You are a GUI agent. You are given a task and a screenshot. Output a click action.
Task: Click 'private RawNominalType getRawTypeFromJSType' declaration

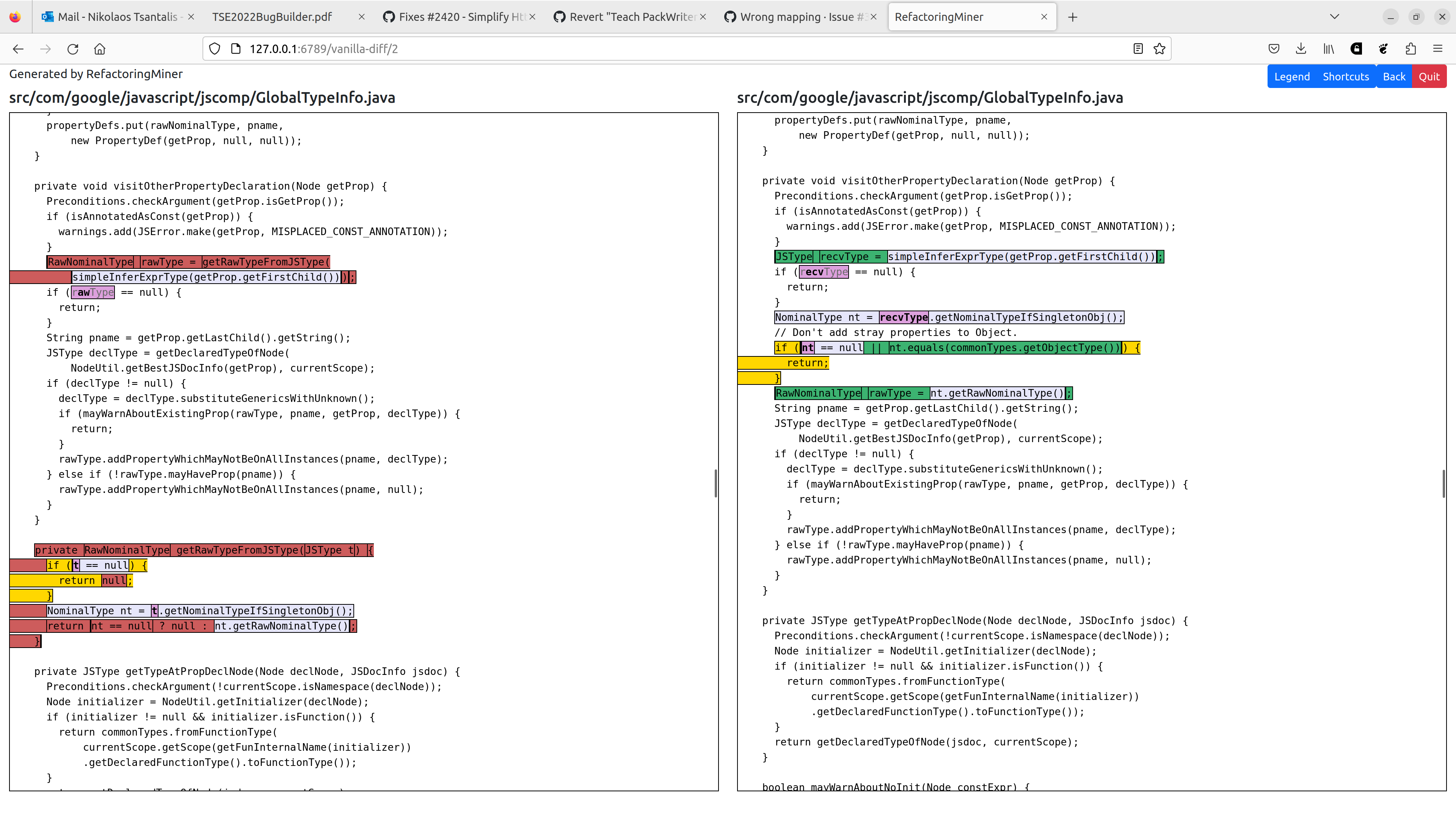pos(204,550)
